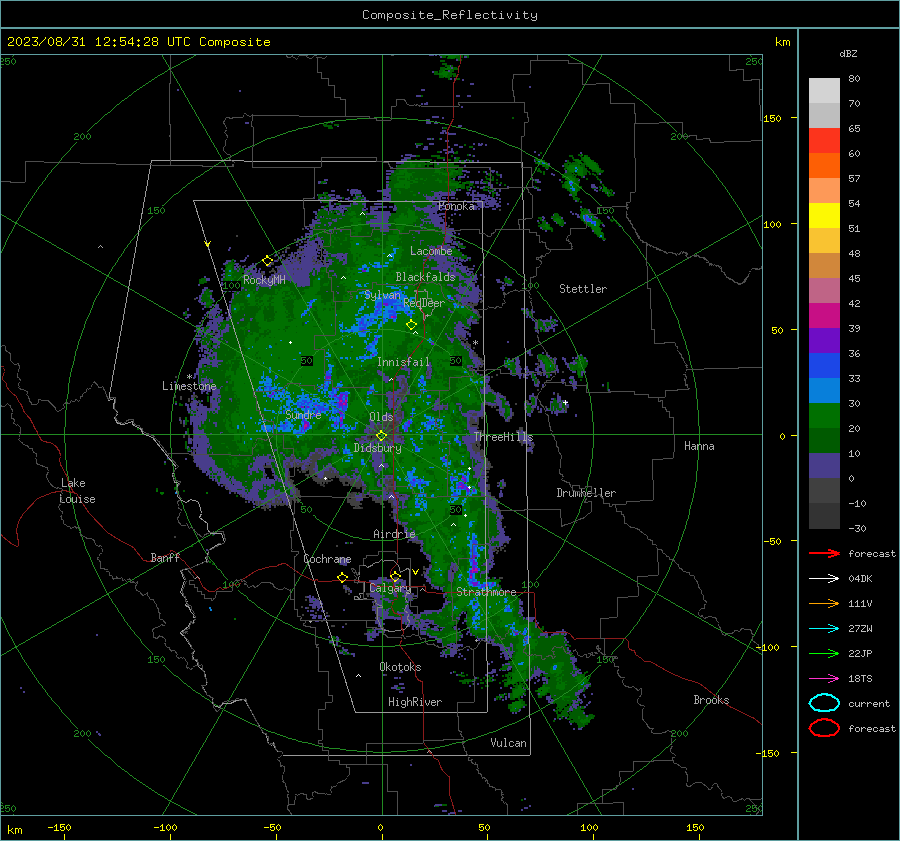Click the cyan current ellipse legend icon
900x841 pixels.
pos(824,703)
